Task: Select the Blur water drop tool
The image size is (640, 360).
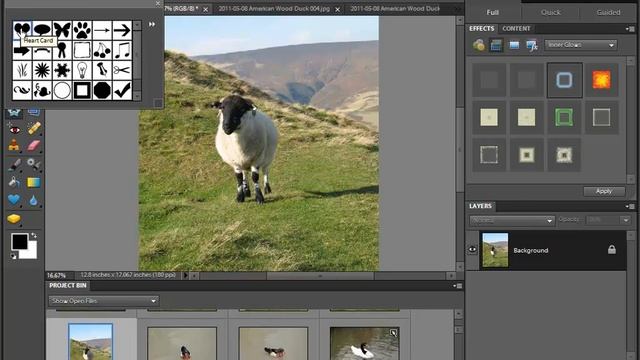Action: tap(33, 200)
